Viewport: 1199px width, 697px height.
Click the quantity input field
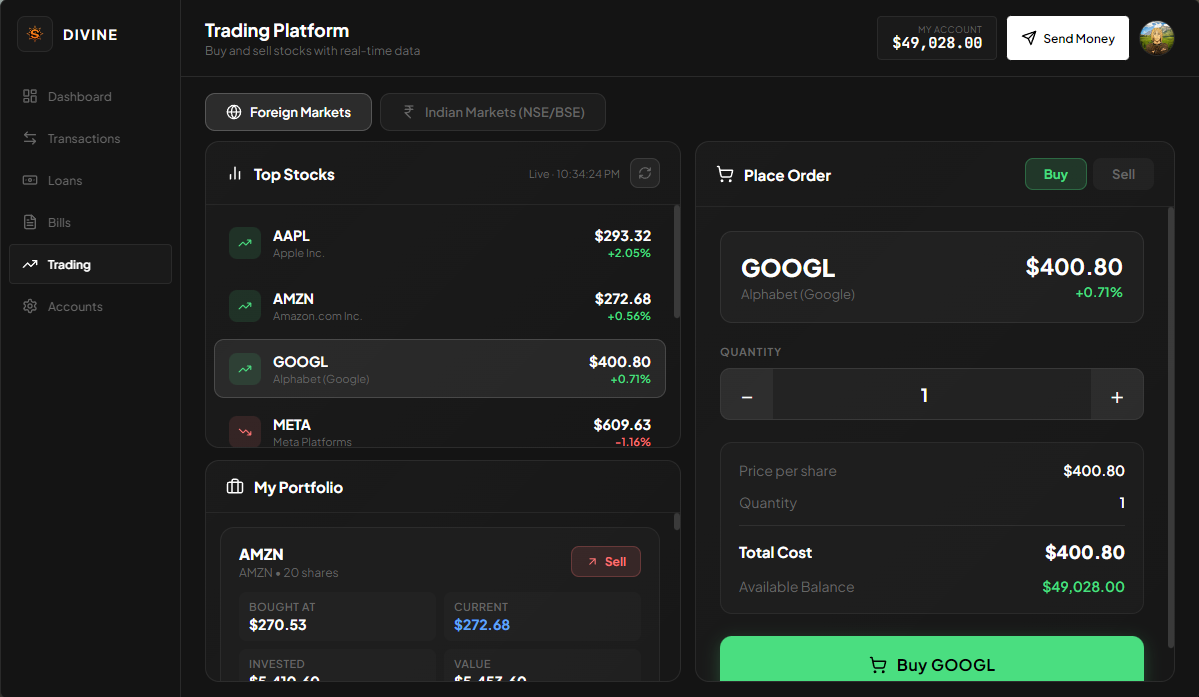point(931,395)
